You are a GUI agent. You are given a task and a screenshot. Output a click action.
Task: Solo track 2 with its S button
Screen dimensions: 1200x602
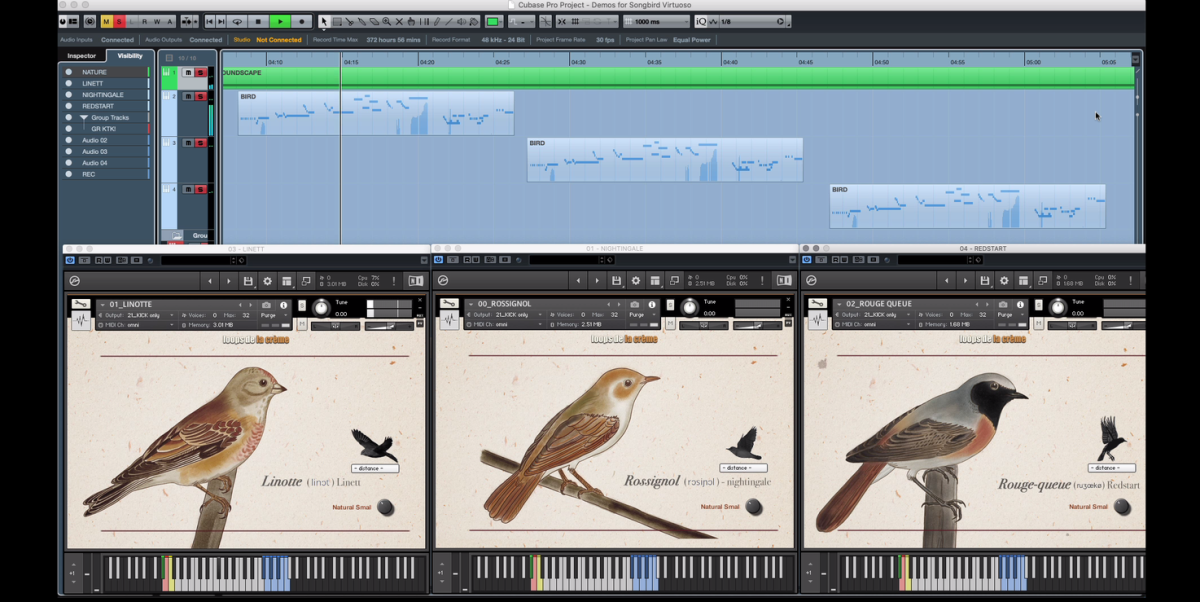coord(200,96)
